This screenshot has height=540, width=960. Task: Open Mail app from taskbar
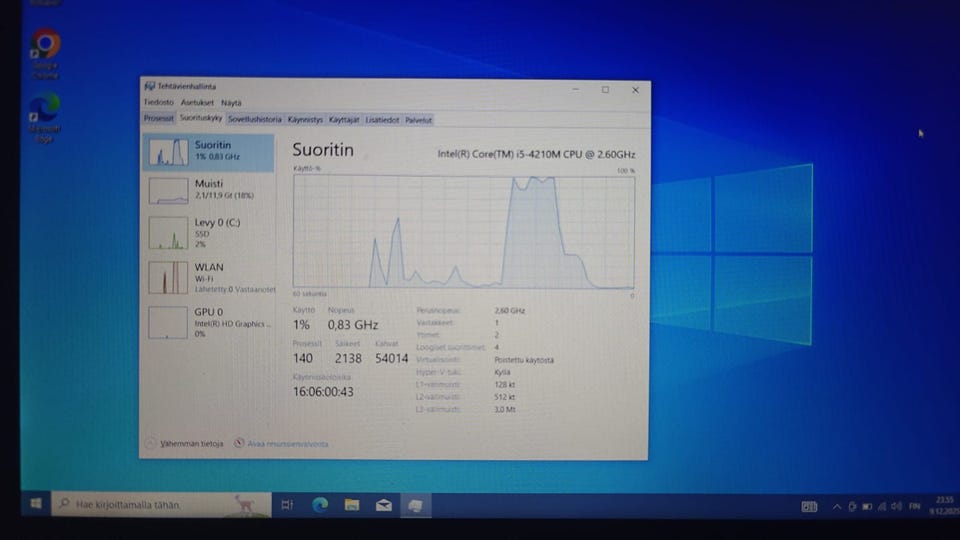[384, 505]
